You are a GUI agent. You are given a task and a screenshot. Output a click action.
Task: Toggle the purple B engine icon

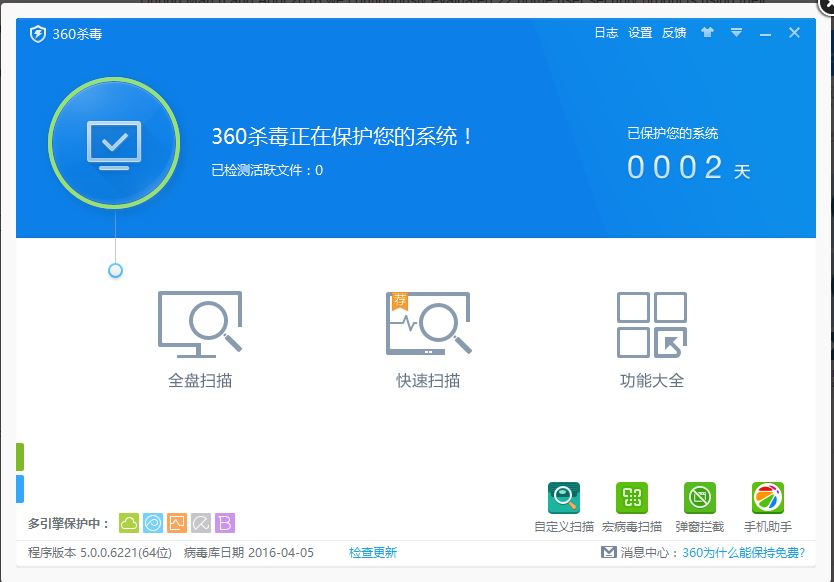[225, 523]
